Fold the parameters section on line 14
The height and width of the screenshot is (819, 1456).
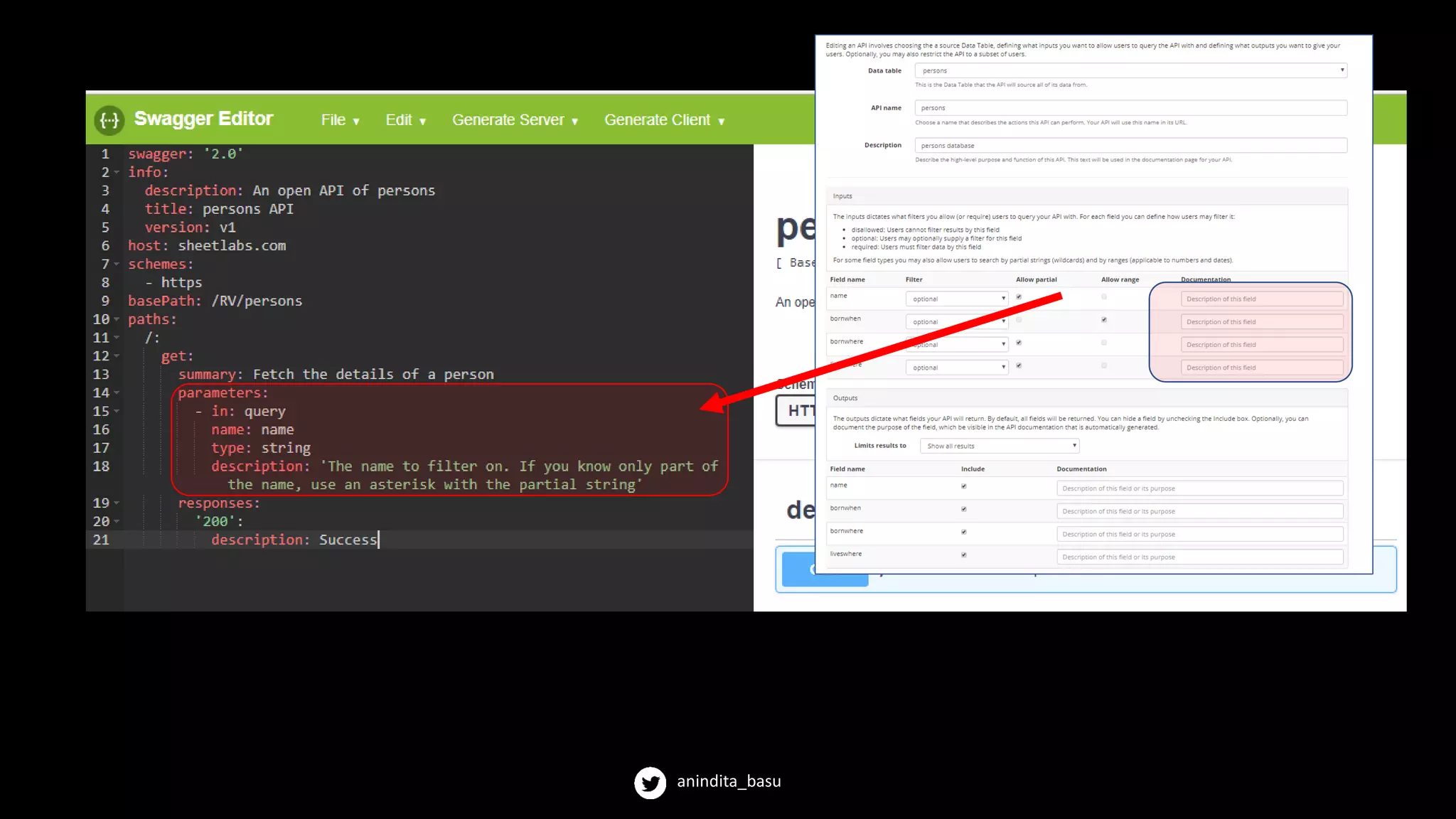click(x=117, y=393)
